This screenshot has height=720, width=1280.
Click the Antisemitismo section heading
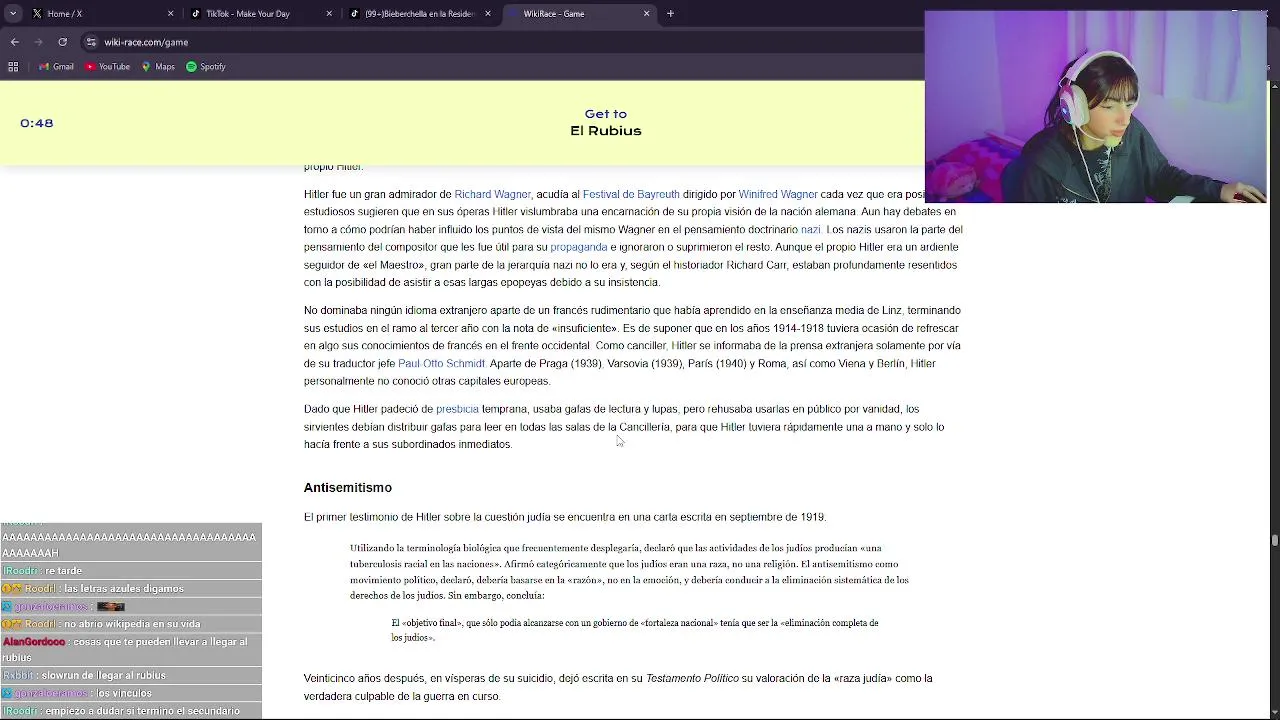[x=347, y=487]
